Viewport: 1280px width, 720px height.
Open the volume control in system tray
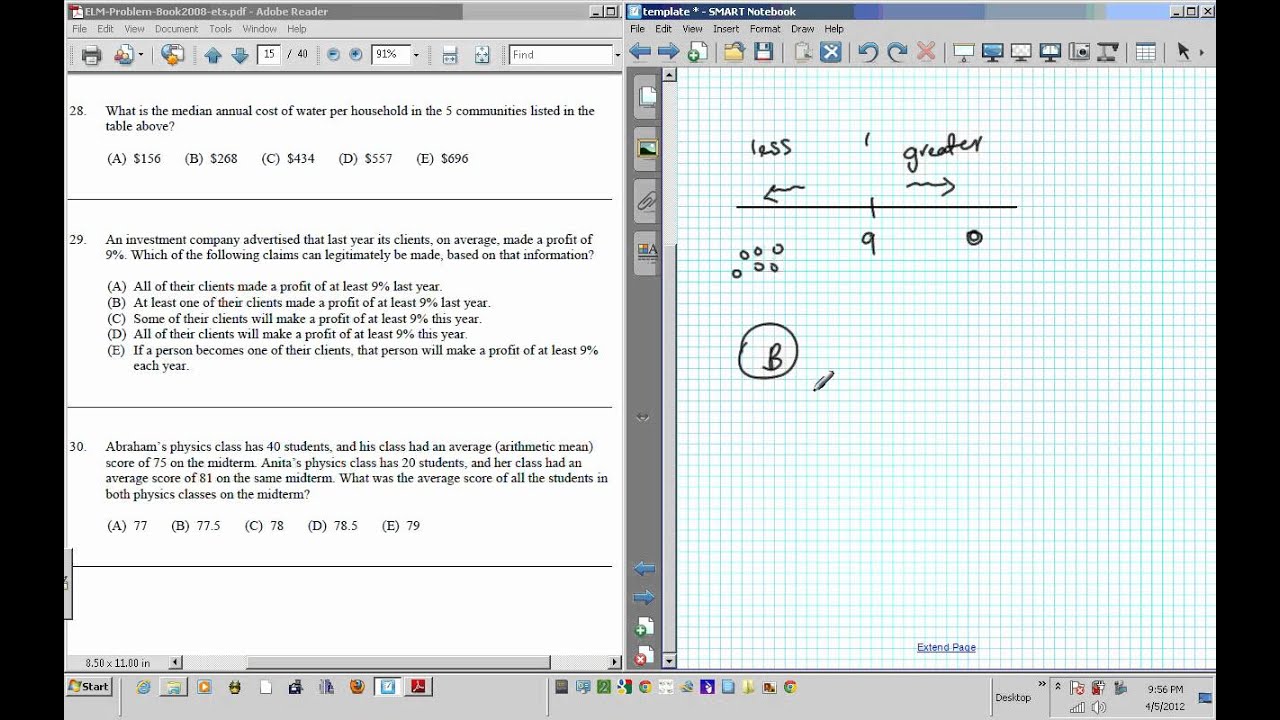[1099, 707]
